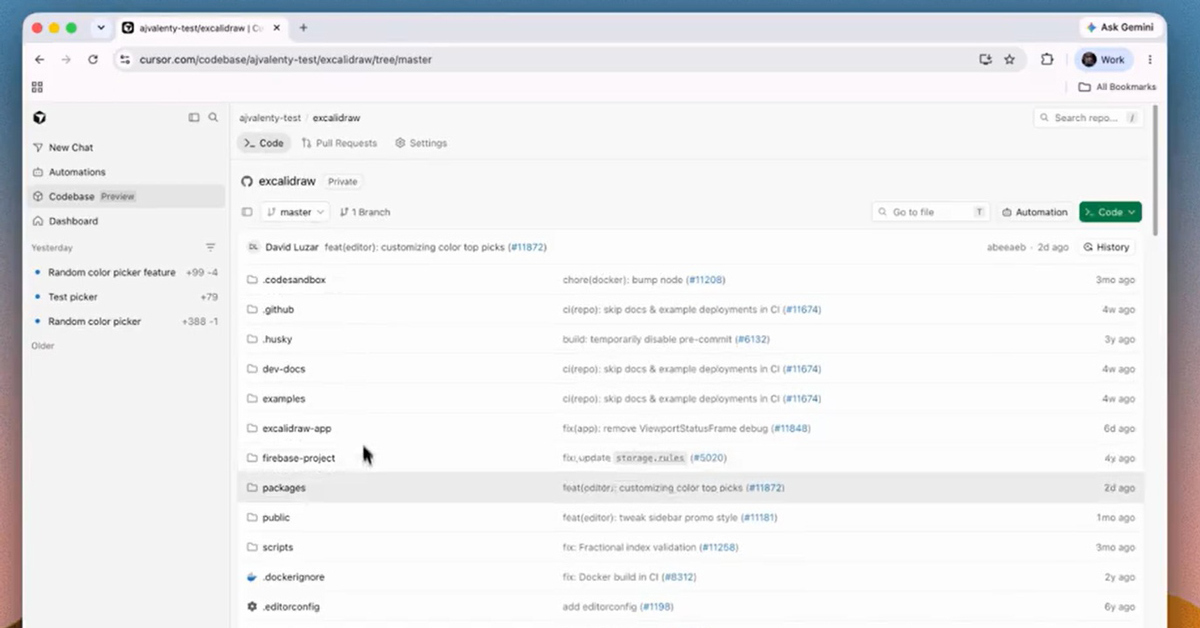
Task: Open the All Bookmarks folder
Action: (x=1117, y=87)
